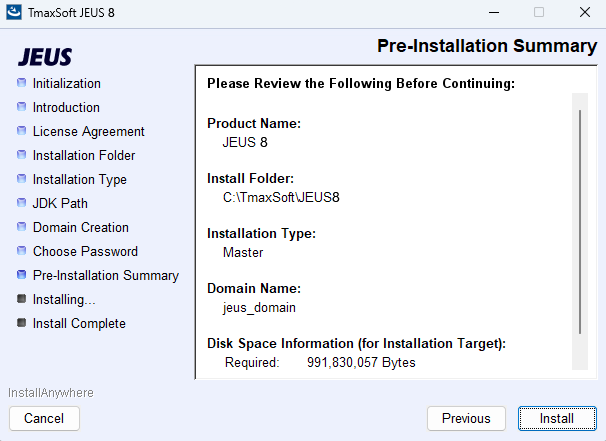Click the Choose Password step bullet icon
606x441 pixels.
pyautogui.click(x=22, y=250)
